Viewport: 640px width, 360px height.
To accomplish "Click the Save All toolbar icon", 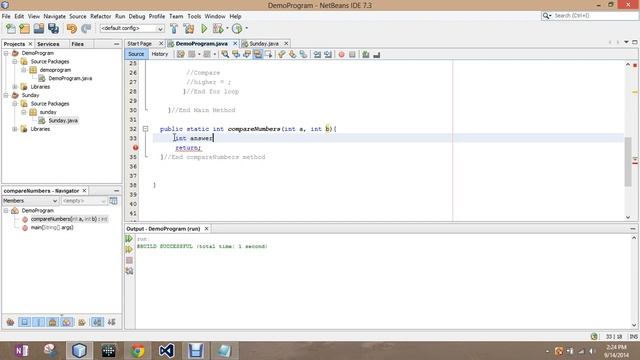I will click(53, 29).
